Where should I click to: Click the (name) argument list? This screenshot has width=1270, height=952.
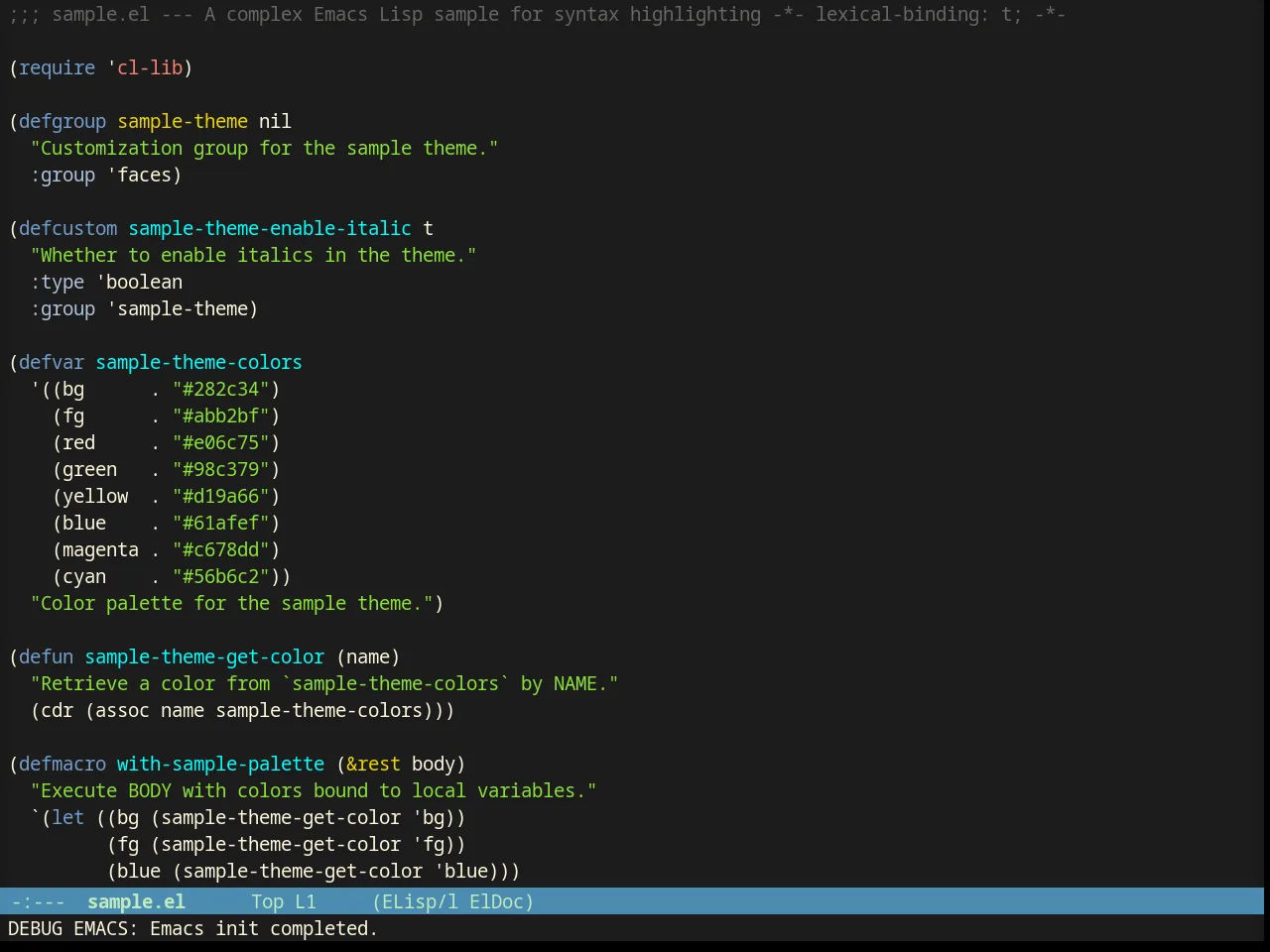[x=368, y=656]
